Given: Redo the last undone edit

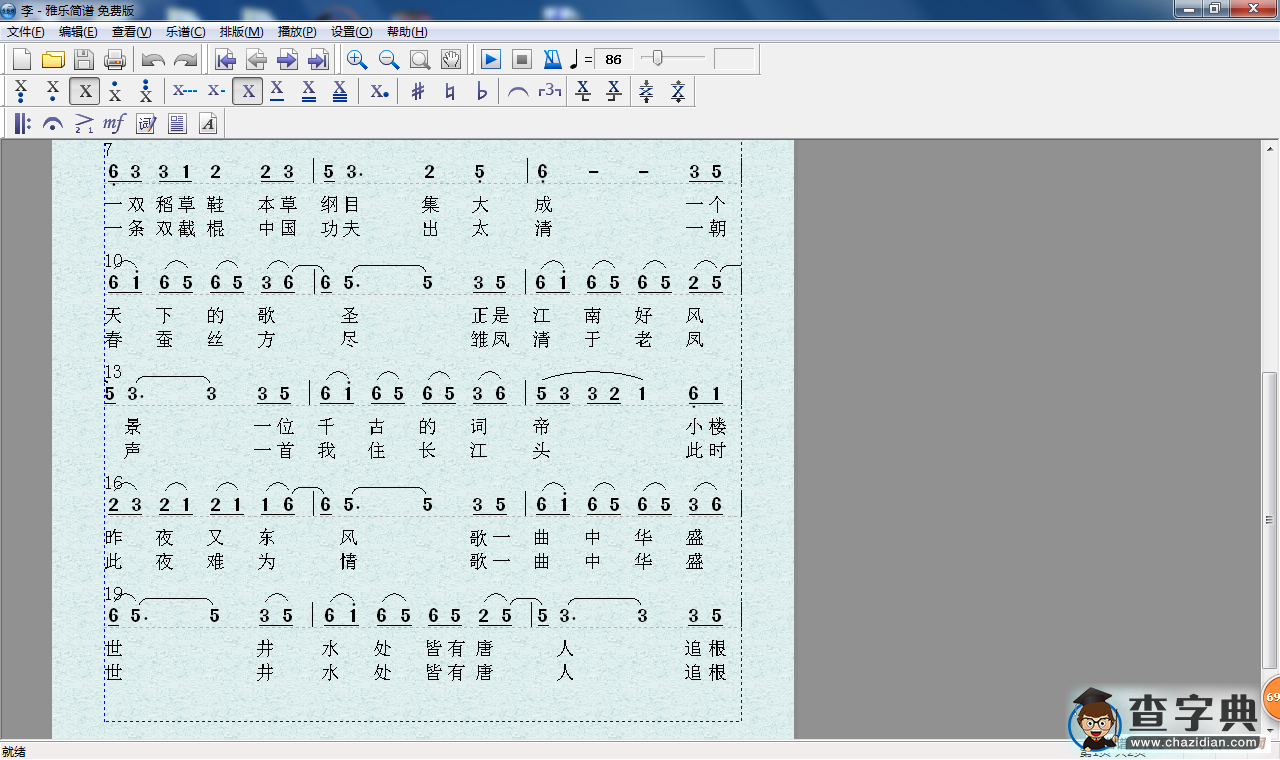Looking at the screenshot, I should [x=185, y=59].
